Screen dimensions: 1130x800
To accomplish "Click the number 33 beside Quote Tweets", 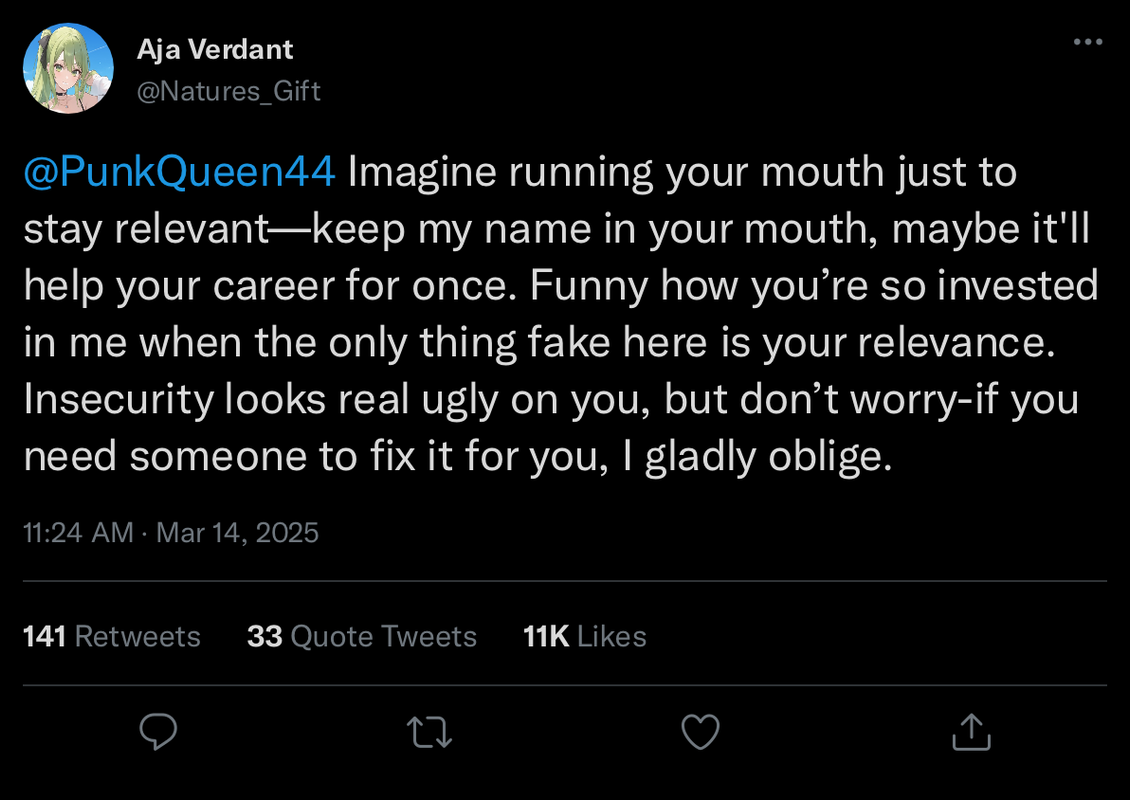I will tap(265, 636).
